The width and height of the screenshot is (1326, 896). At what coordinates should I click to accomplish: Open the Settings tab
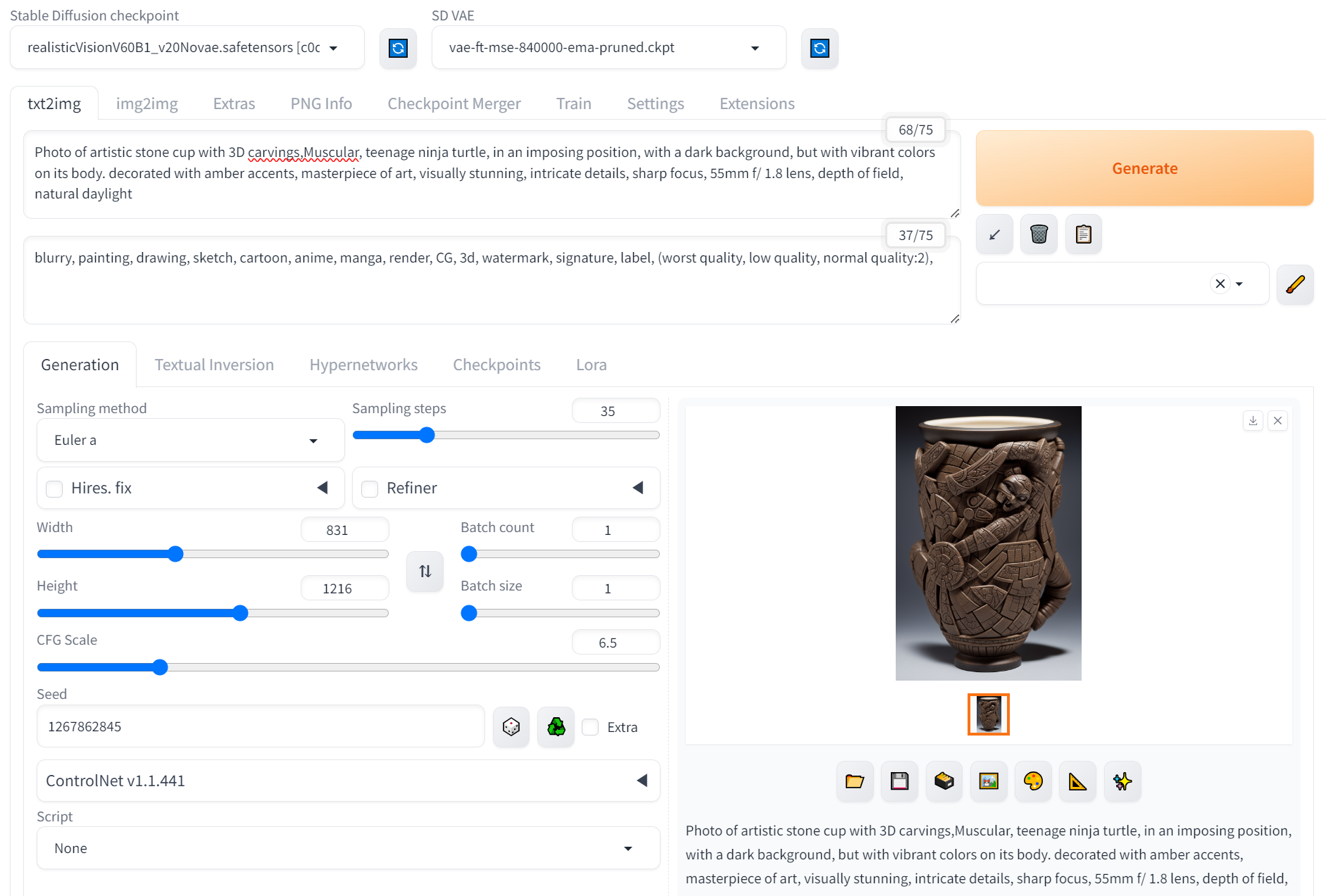point(656,103)
